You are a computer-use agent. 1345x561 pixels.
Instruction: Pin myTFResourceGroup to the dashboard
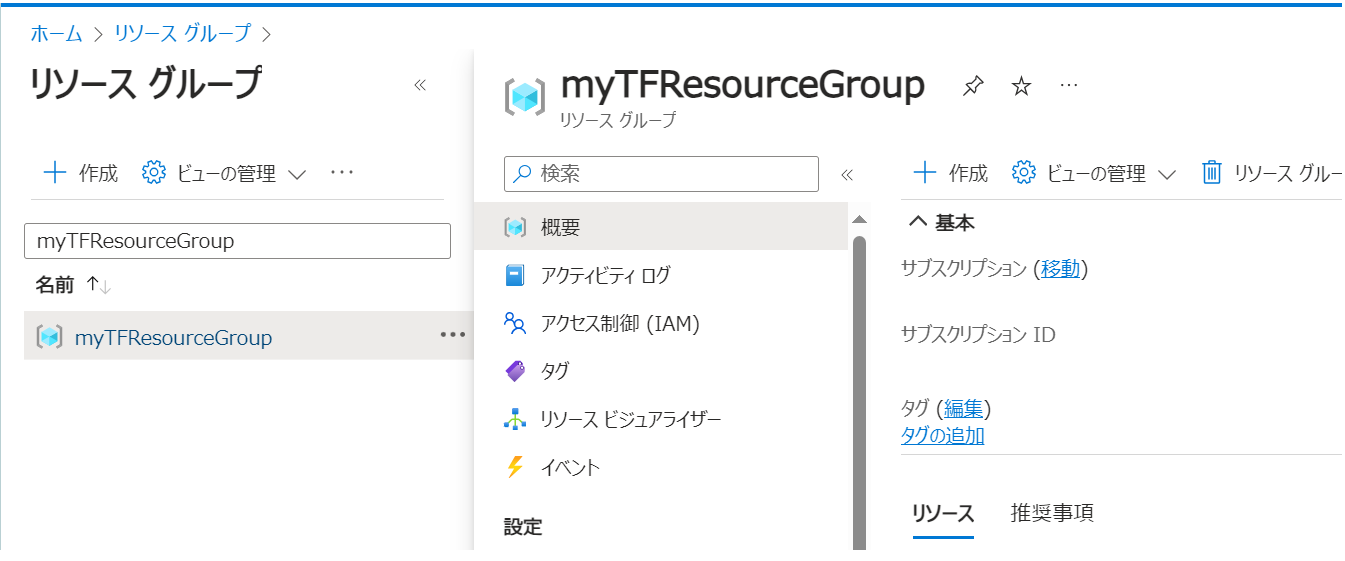(x=972, y=87)
